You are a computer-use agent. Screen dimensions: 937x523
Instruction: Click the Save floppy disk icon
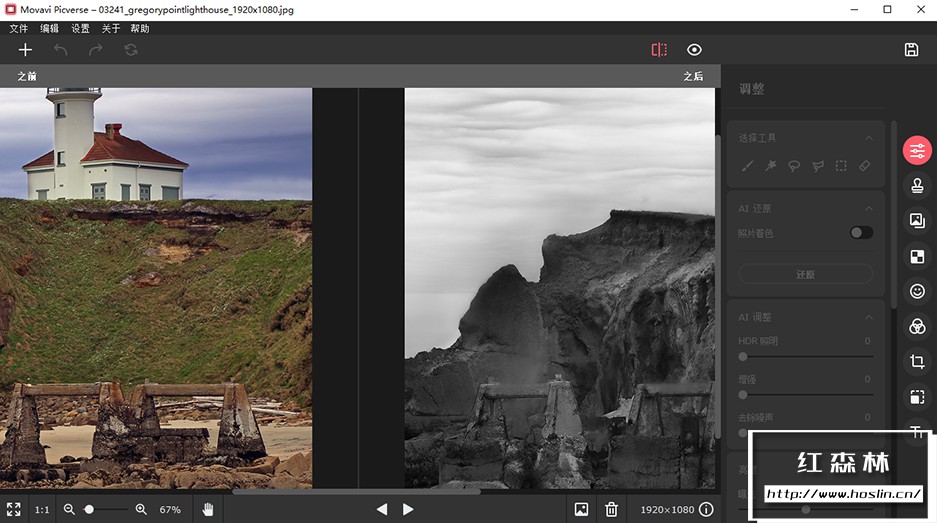[x=911, y=50]
